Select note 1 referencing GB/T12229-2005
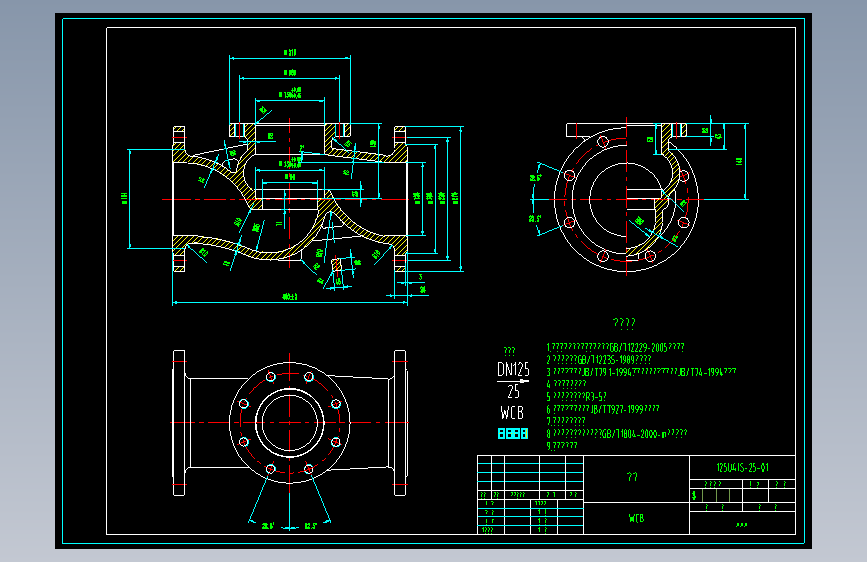 click(615, 347)
